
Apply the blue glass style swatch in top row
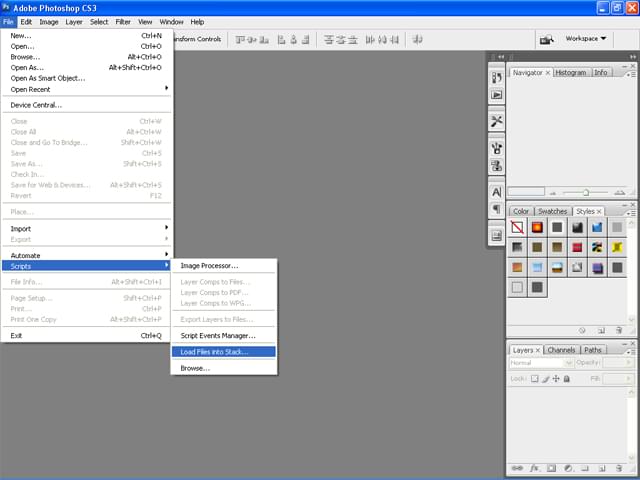tap(597, 227)
